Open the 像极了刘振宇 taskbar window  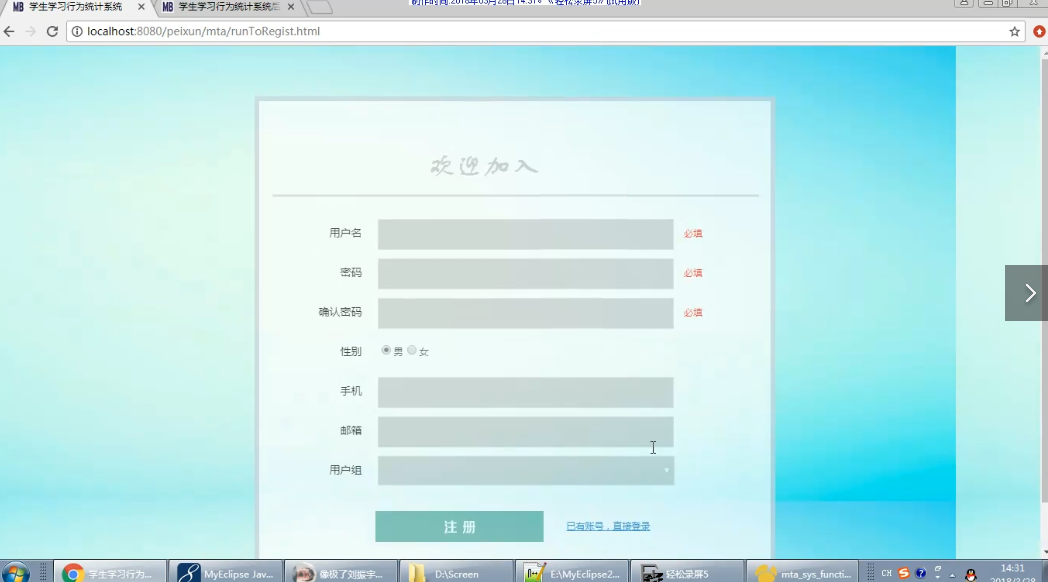(x=341, y=573)
